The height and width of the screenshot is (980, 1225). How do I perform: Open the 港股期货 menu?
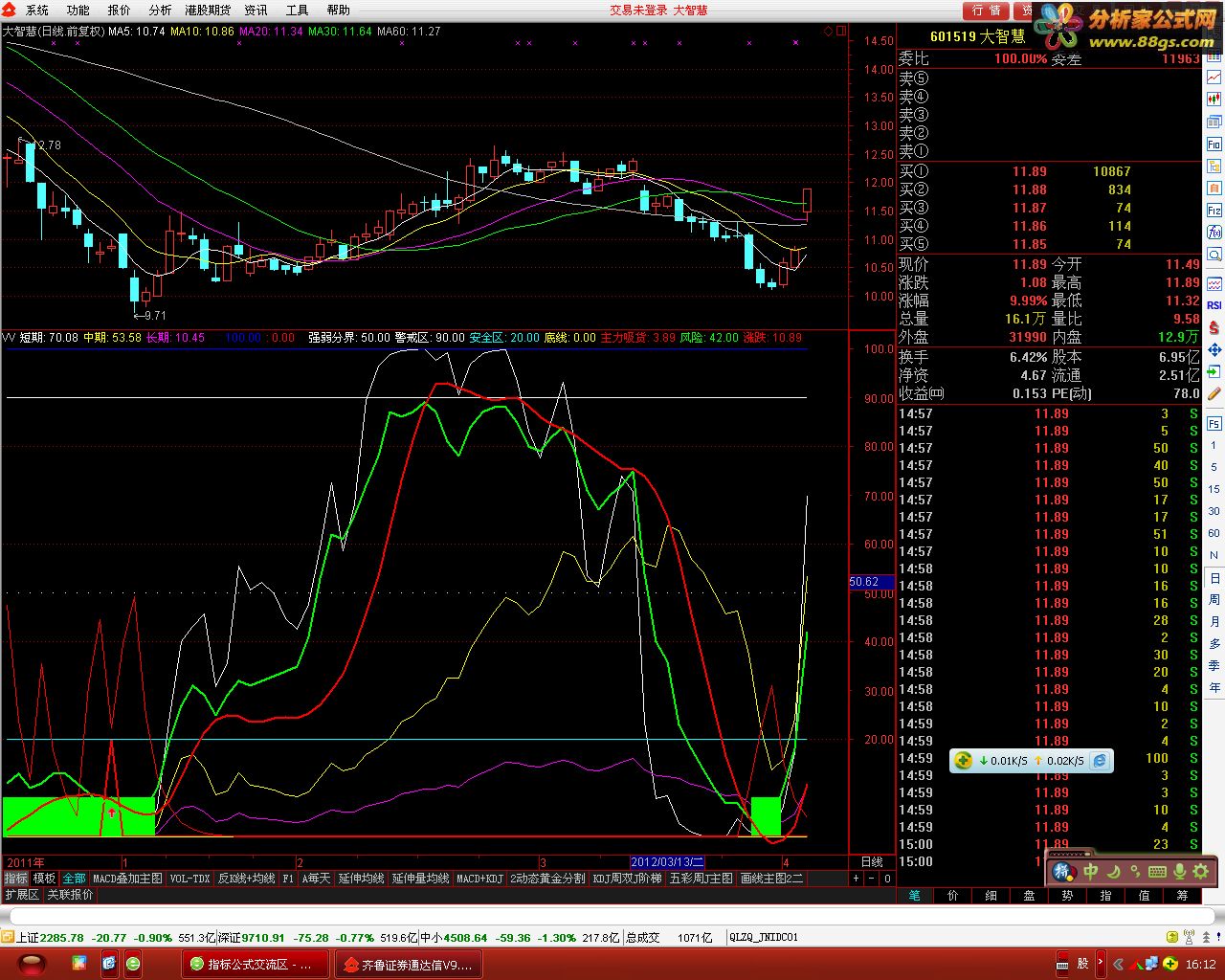(x=208, y=11)
